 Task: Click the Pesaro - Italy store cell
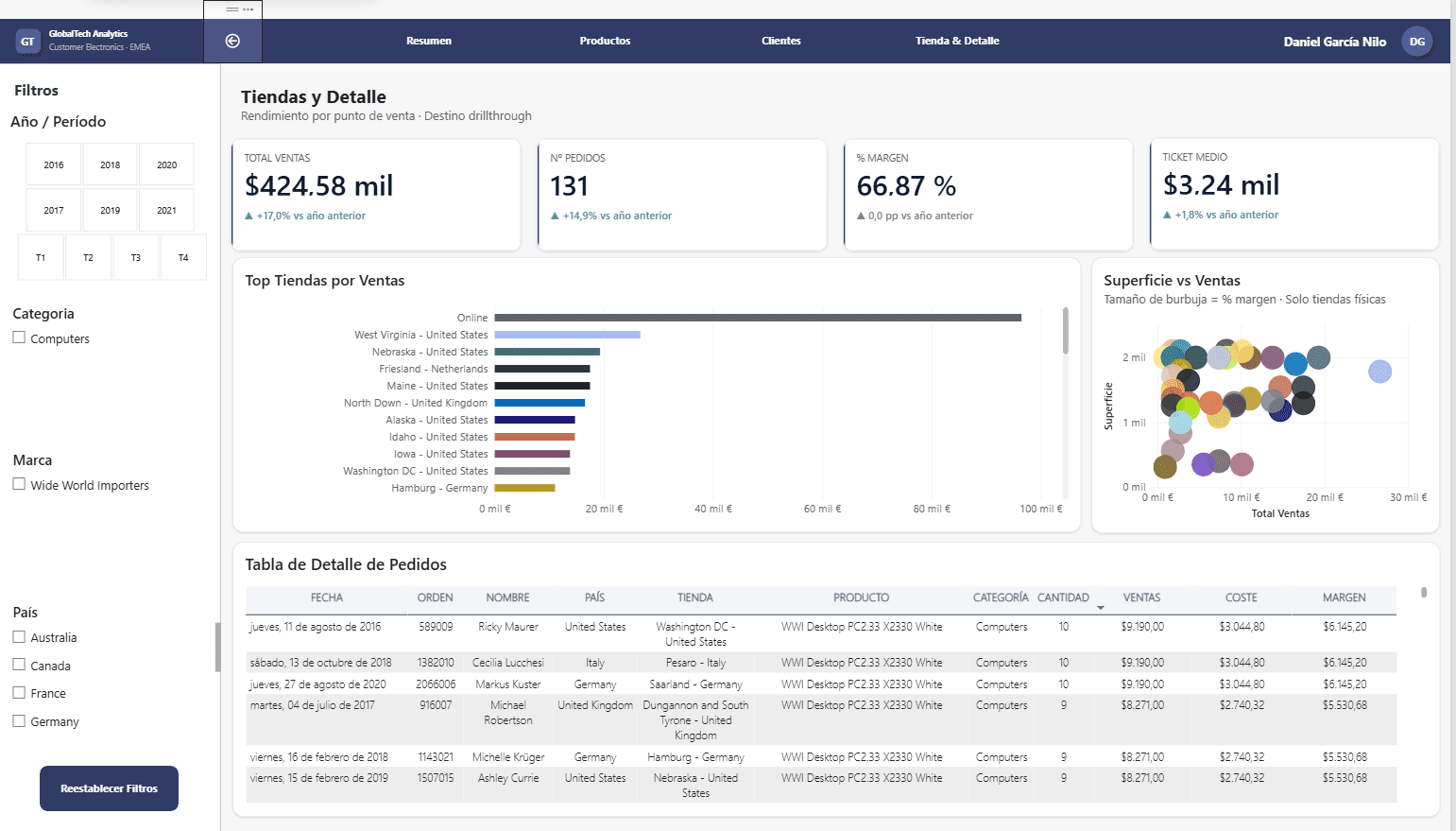point(695,663)
